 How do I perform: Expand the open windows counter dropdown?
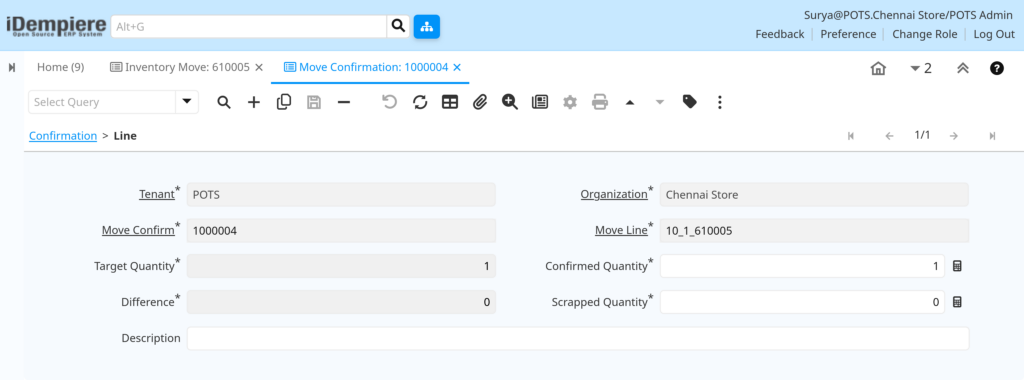coord(921,68)
